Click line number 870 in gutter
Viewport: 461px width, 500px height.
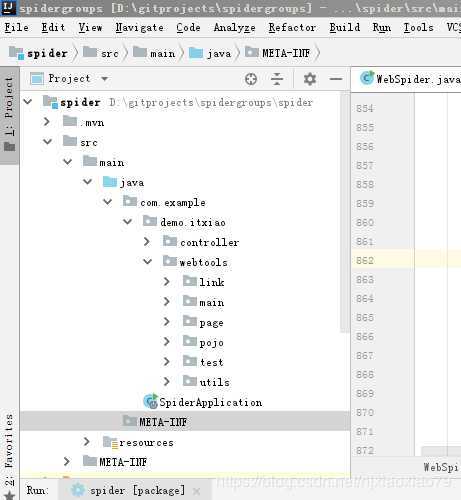365,412
